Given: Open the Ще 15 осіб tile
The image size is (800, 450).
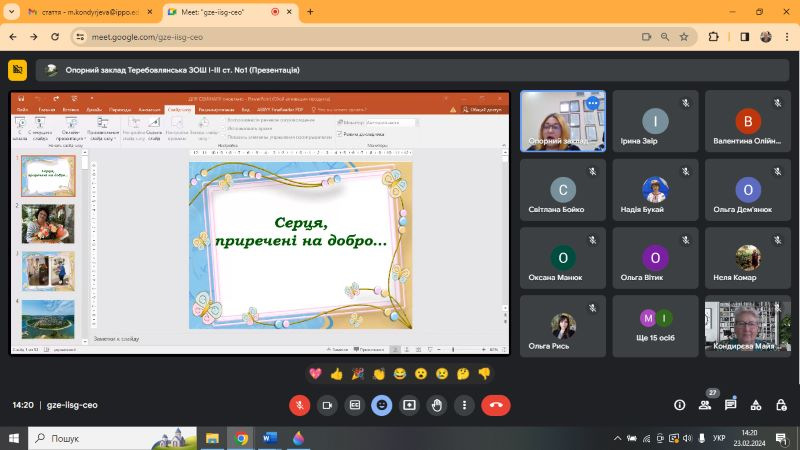Looking at the screenshot, I should click(x=655, y=326).
